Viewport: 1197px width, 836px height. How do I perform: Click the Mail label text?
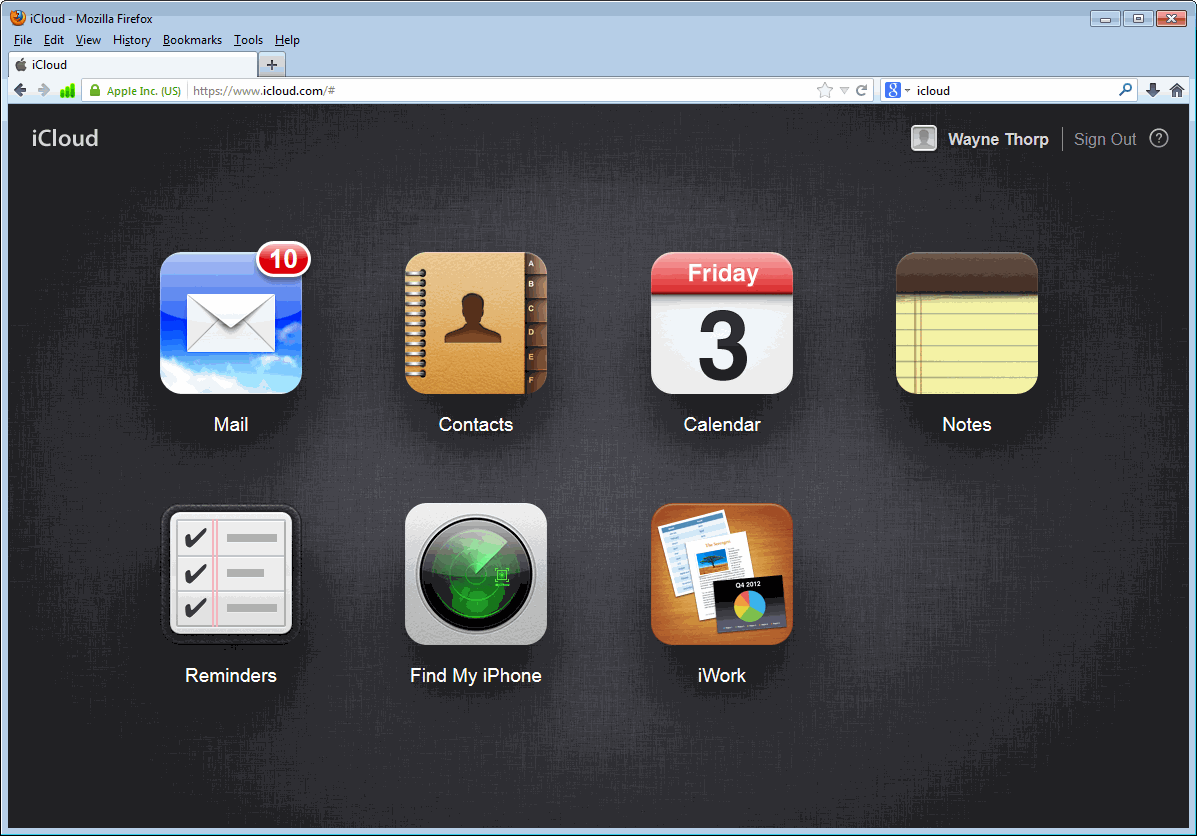[231, 424]
